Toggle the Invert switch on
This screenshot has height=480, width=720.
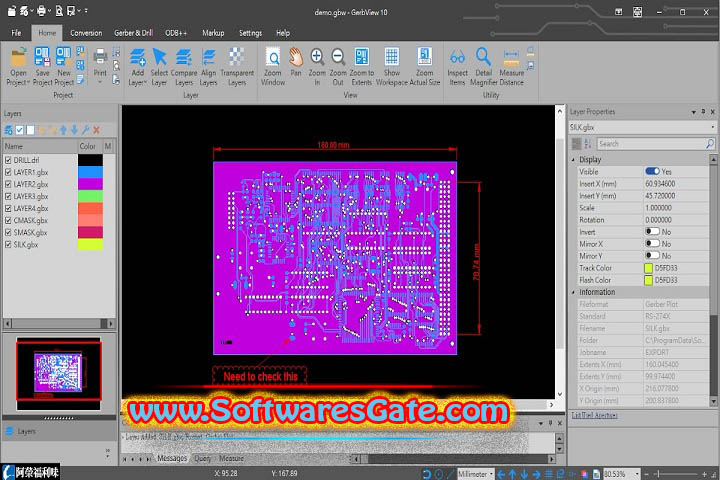click(652, 232)
